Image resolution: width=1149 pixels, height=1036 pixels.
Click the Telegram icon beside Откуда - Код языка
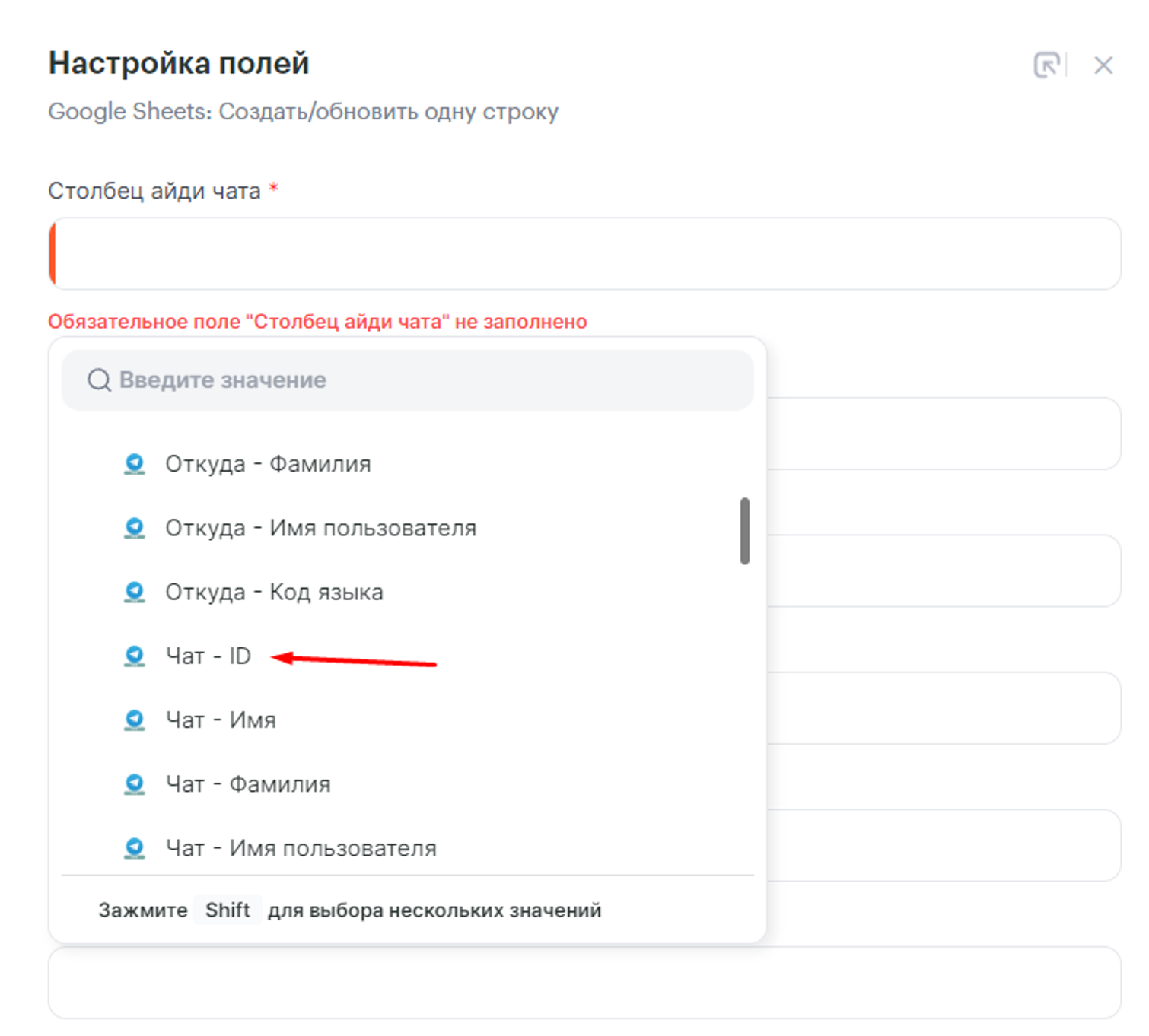135,592
